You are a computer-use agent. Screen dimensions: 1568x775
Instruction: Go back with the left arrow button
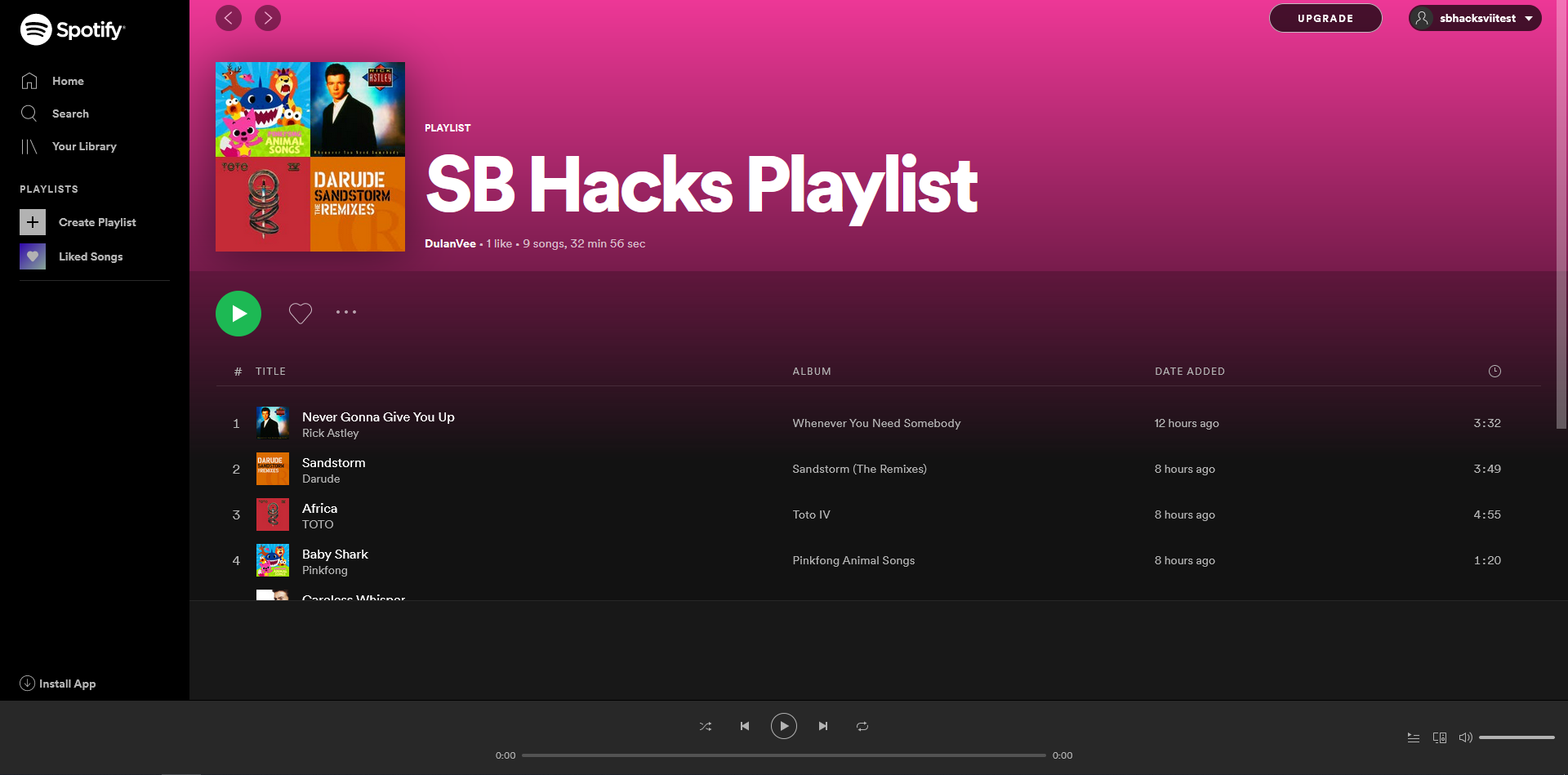(x=229, y=18)
